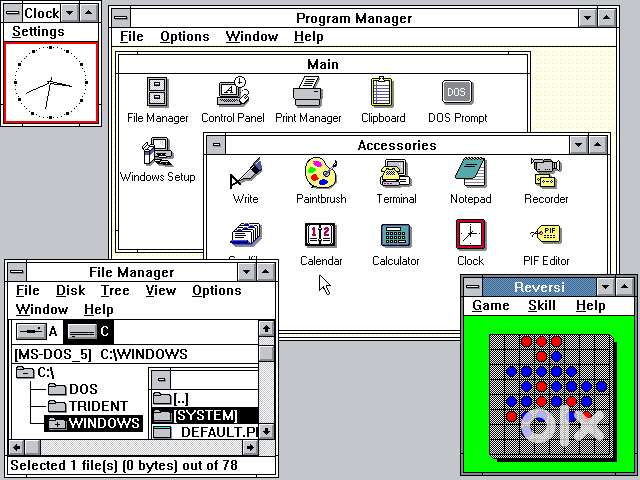This screenshot has width=640, height=480.
Task: Select the [SYSTEM] folder in file list
Action: [x=204, y=415]
